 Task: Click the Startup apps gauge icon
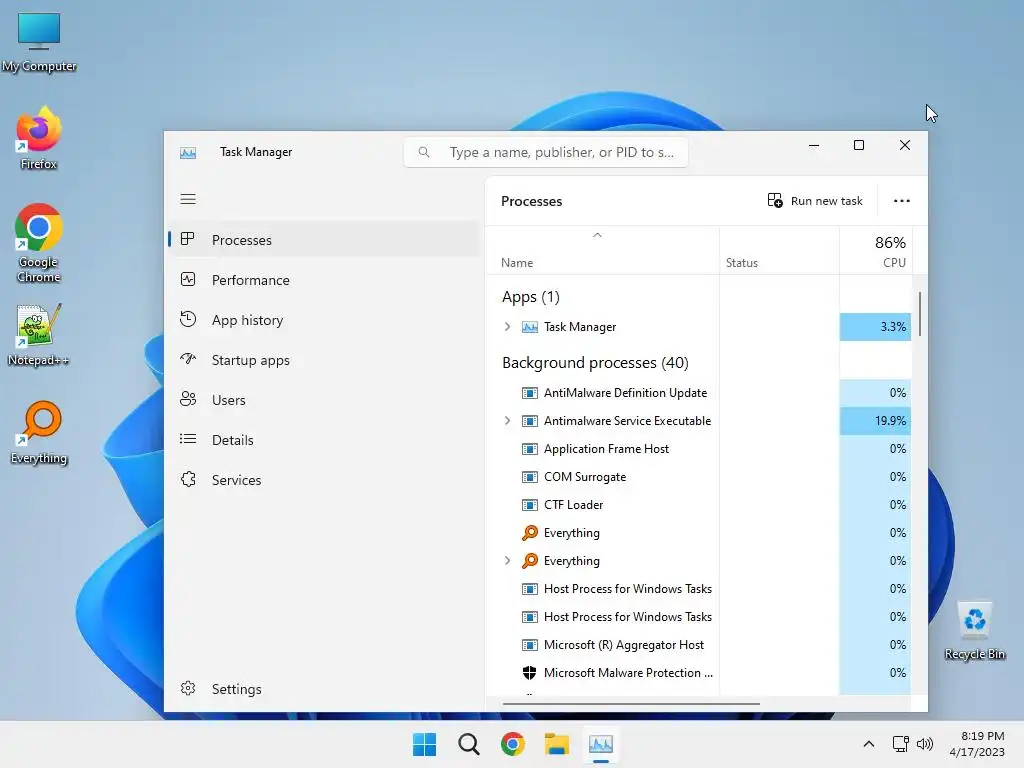(x=187, y=359)
